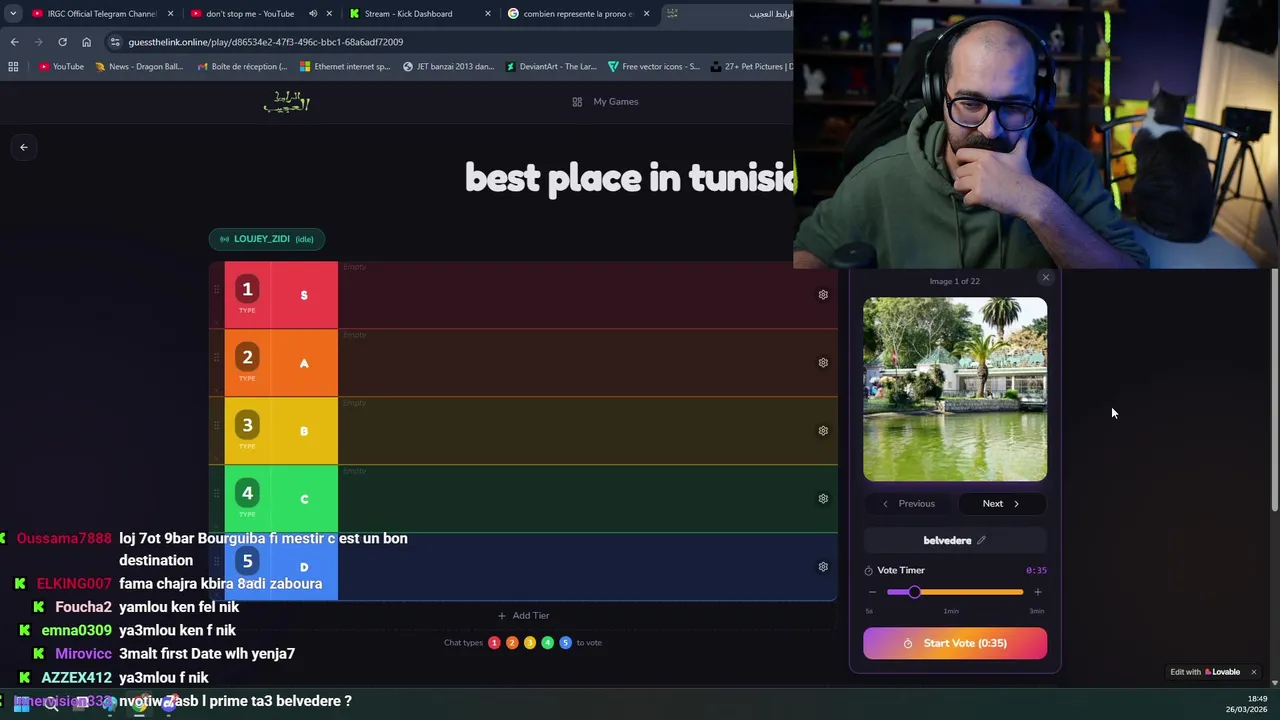This screenshot has height=720, width=1280.
Task: Click Start Vote (0:35) button
Action: [955, 643]
